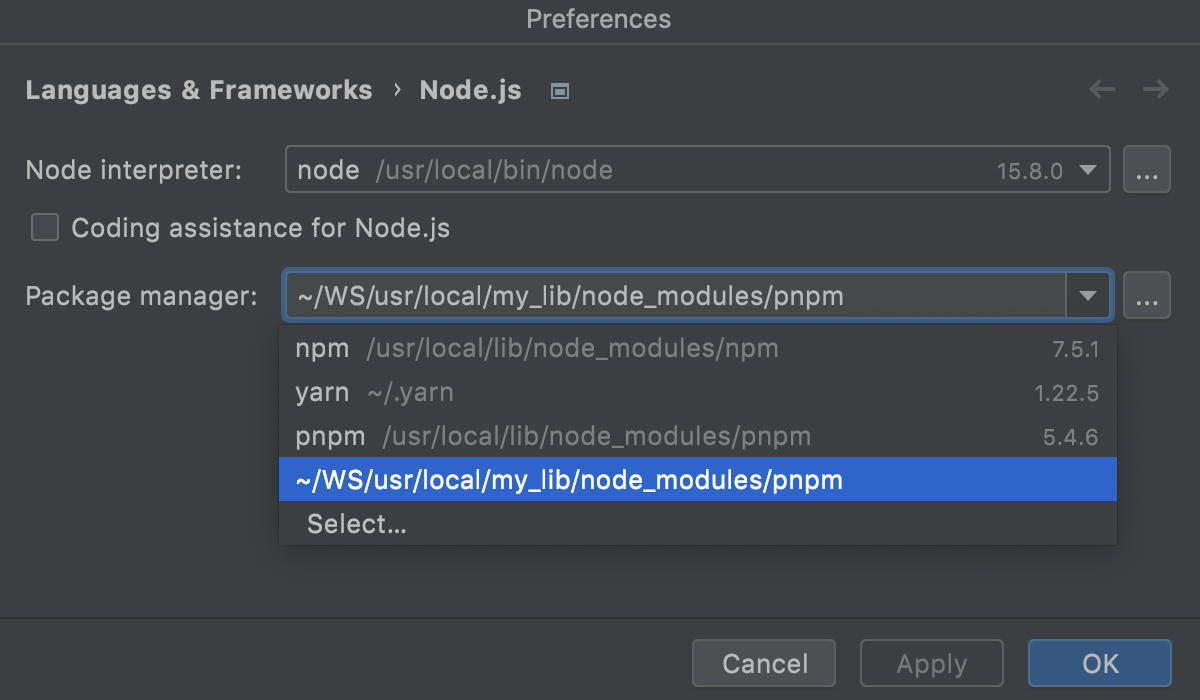
Task: Click the settings tree icon beside Node.js breadcrumb
Action: [559, 90]
